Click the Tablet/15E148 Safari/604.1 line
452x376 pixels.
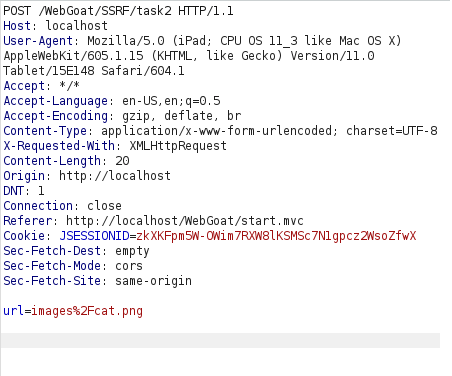pyautogui.click(x=94, y=71)
